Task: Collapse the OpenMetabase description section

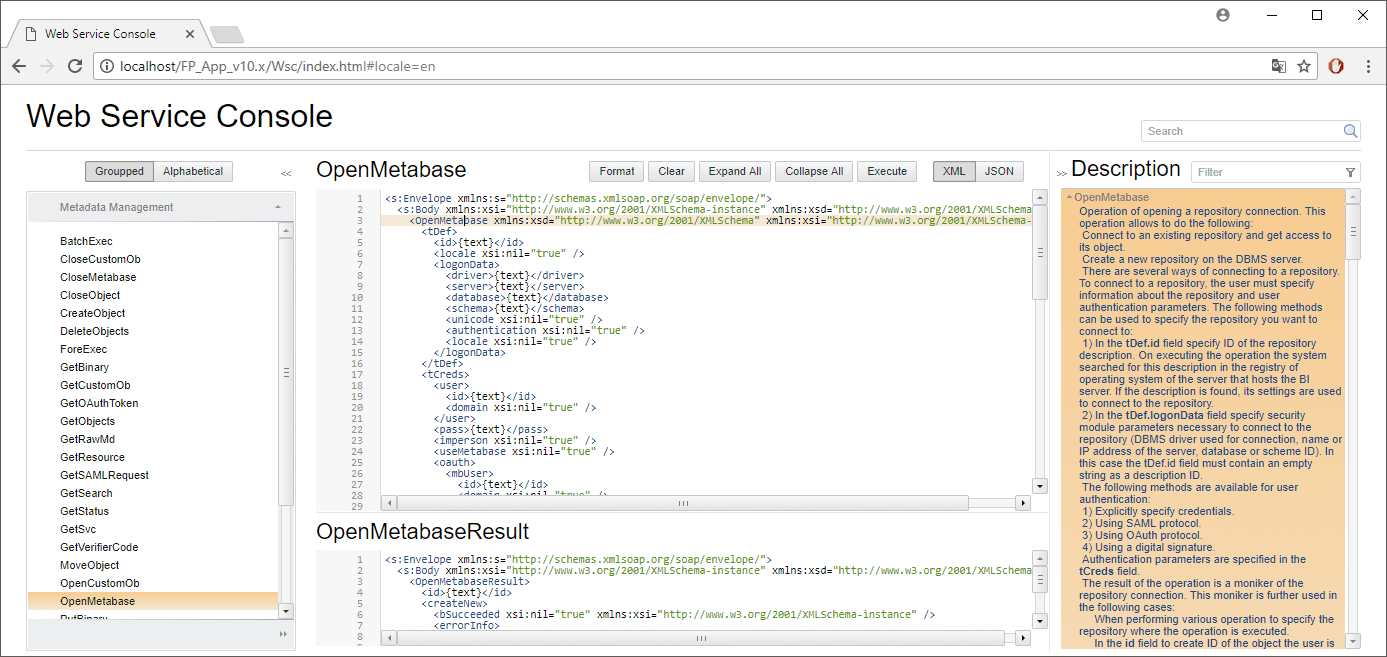Action: point(1069,198)
